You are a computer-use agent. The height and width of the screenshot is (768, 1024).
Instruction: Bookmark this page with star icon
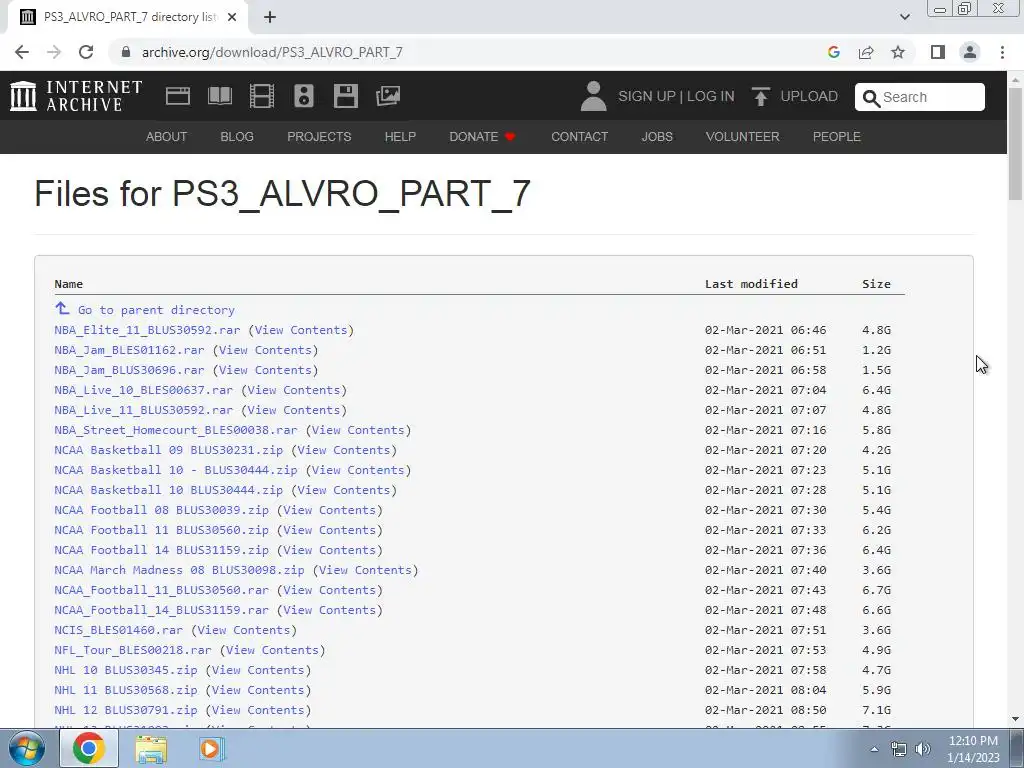pos(898,52)
